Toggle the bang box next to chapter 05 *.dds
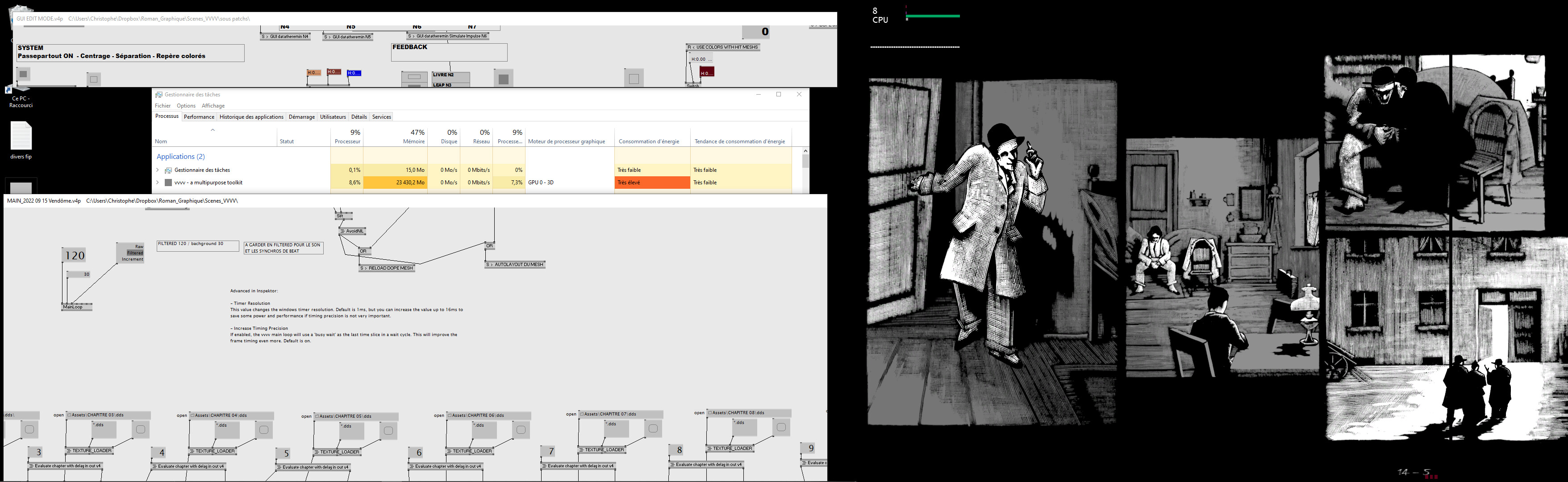Viewport: 1568px width, 482px height. [388, 431]
